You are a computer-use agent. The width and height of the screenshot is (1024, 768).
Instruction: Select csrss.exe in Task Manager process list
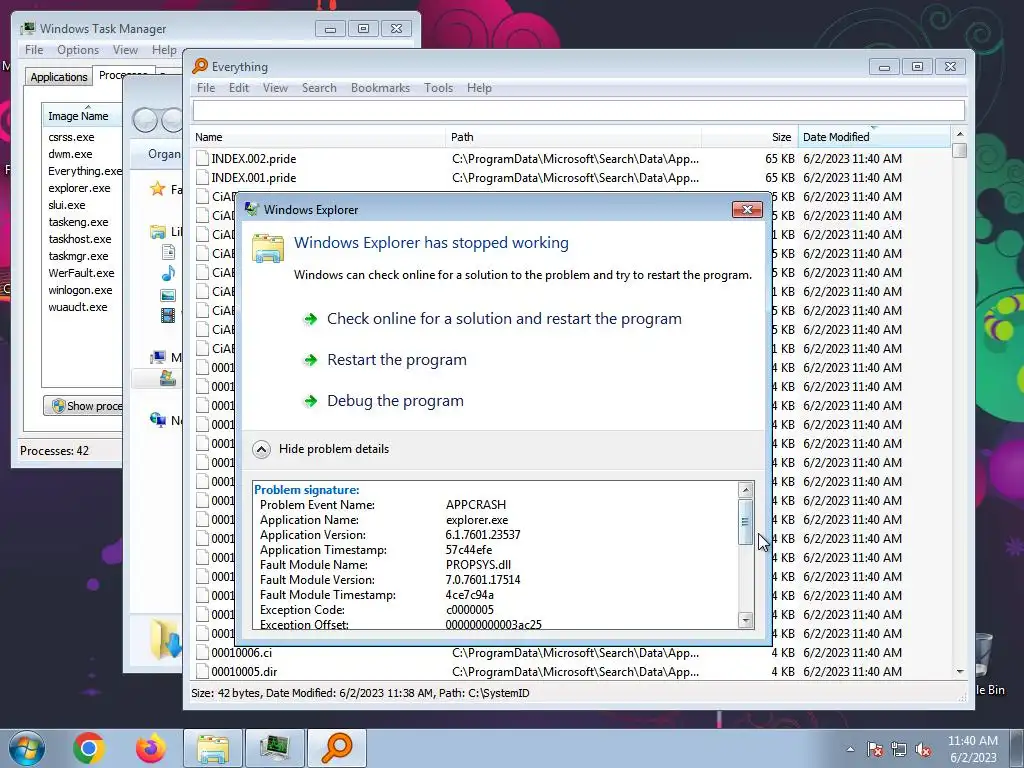[71, 137]
